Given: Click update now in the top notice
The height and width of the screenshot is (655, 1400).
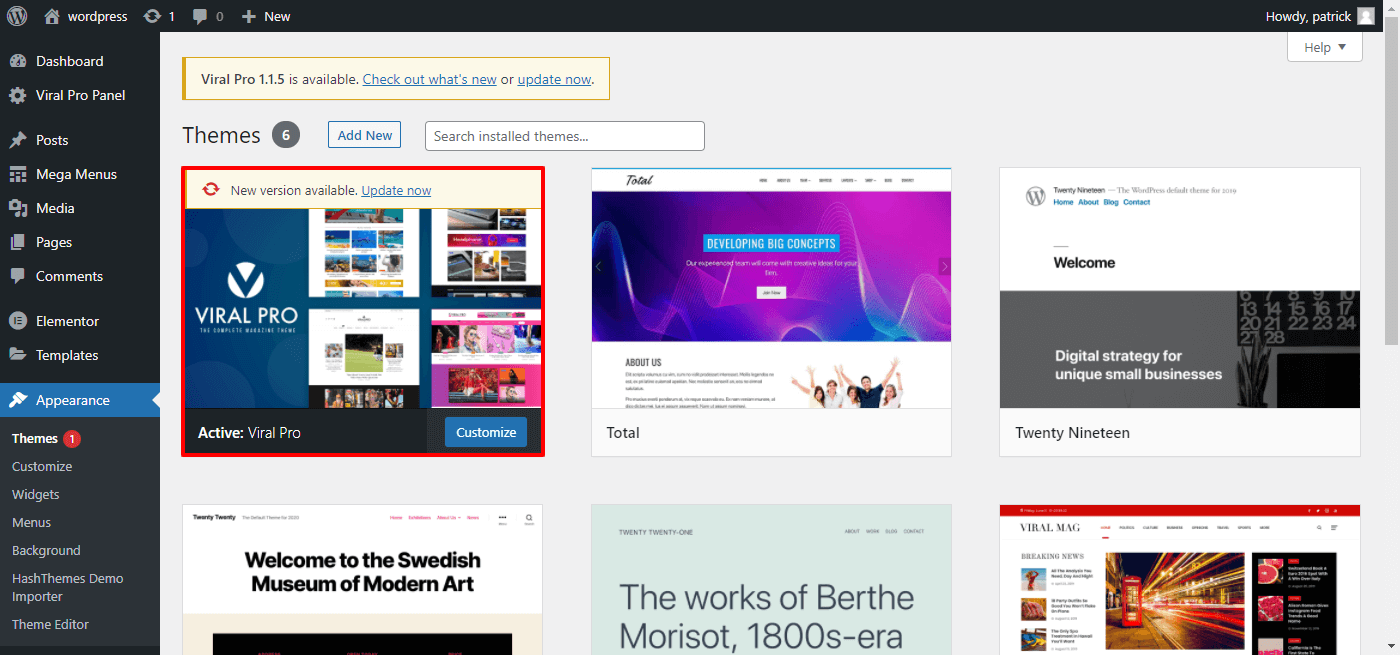Looking at the screenshot, I should [554, 79].
